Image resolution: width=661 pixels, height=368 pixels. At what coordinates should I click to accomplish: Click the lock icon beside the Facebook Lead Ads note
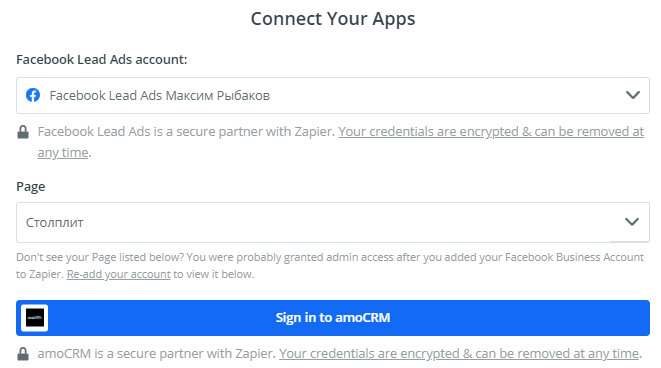[23, 132]
